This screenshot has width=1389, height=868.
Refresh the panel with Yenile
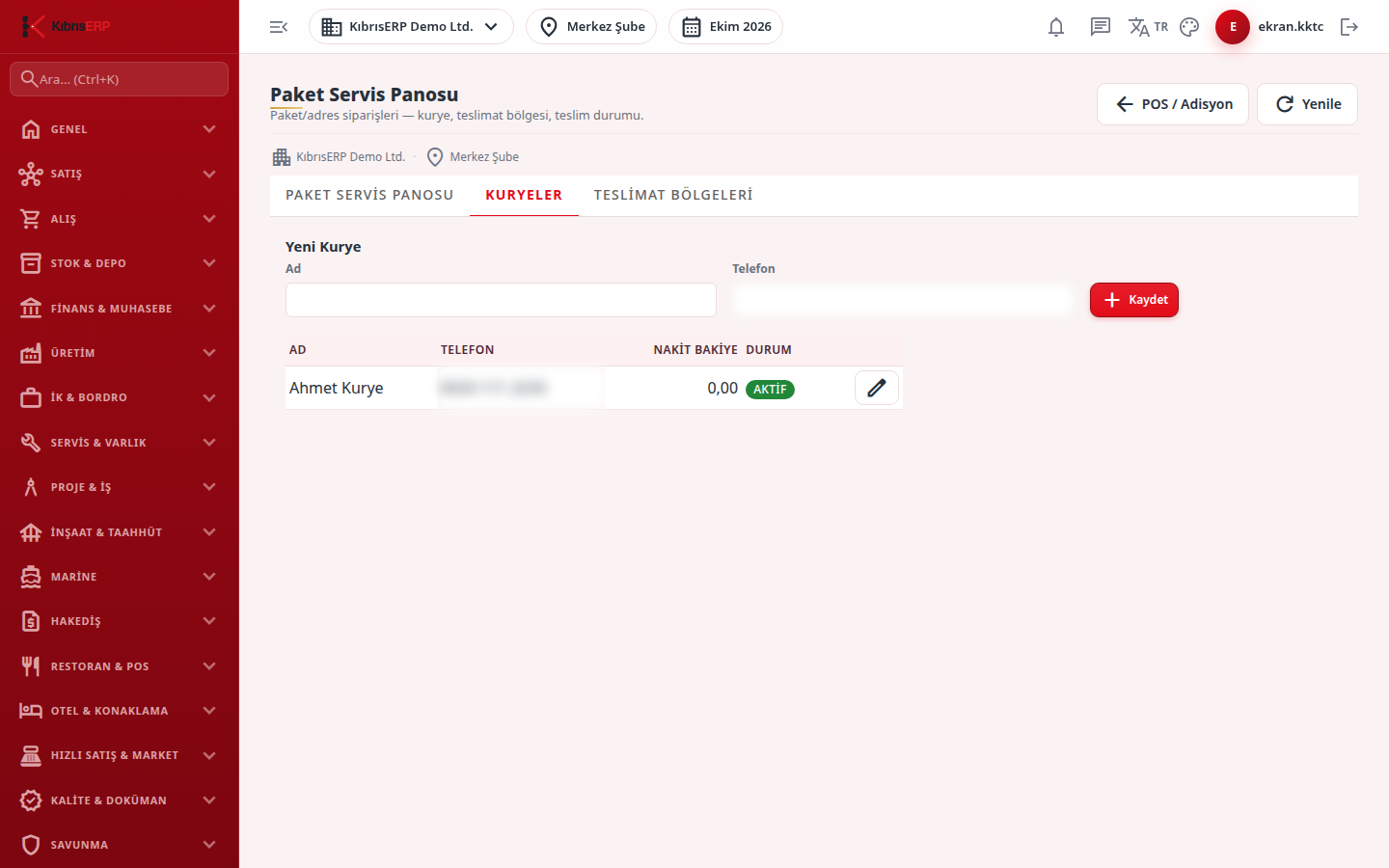[x=1307, y=104]
